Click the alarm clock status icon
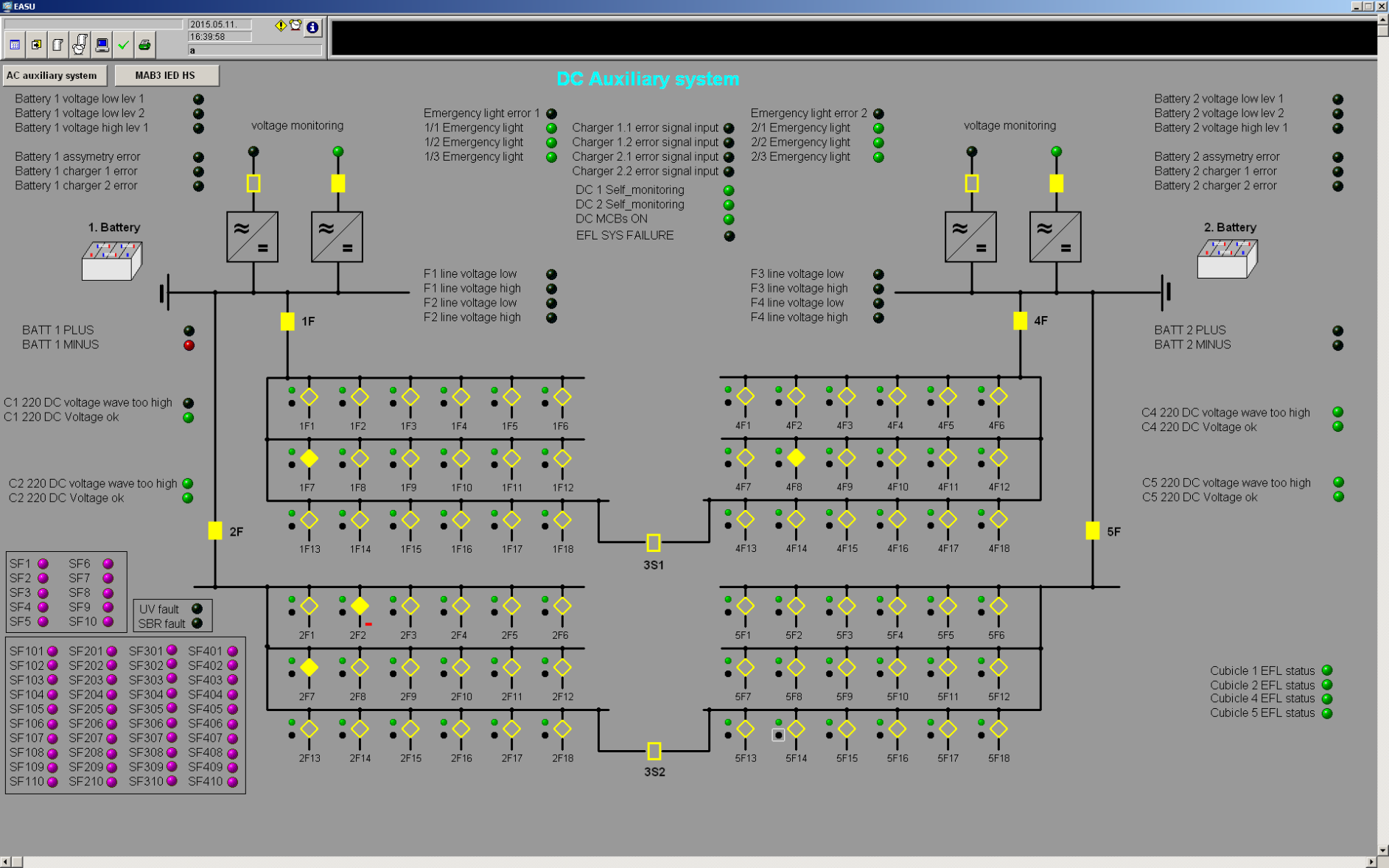 (296, 26)
